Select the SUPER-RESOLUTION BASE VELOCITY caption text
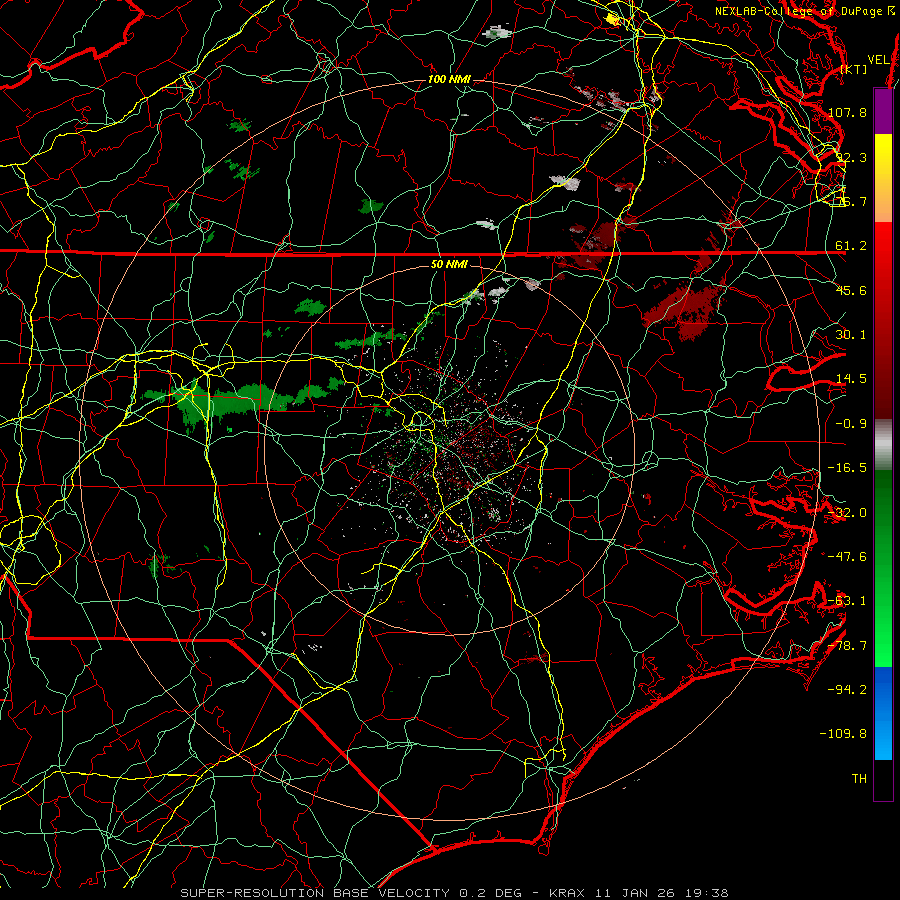Screen dimensions: 900x900 pyautogui.click(x=315, y=893)
